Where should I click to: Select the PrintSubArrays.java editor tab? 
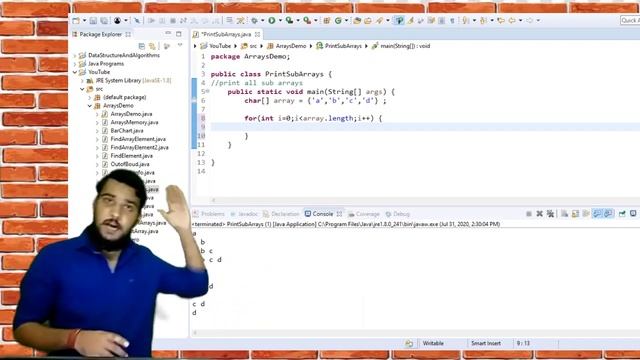226,34
